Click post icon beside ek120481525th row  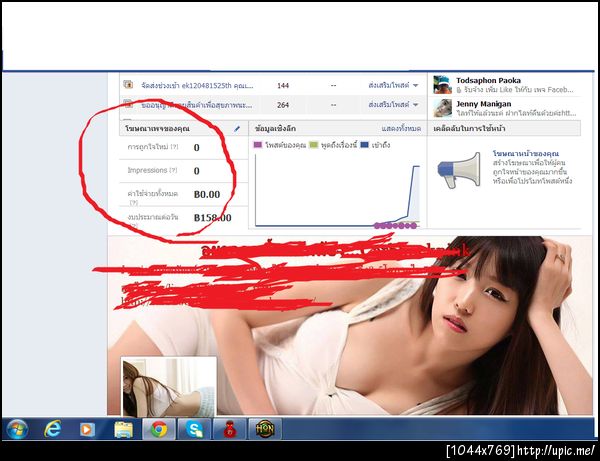pos(128,85)
